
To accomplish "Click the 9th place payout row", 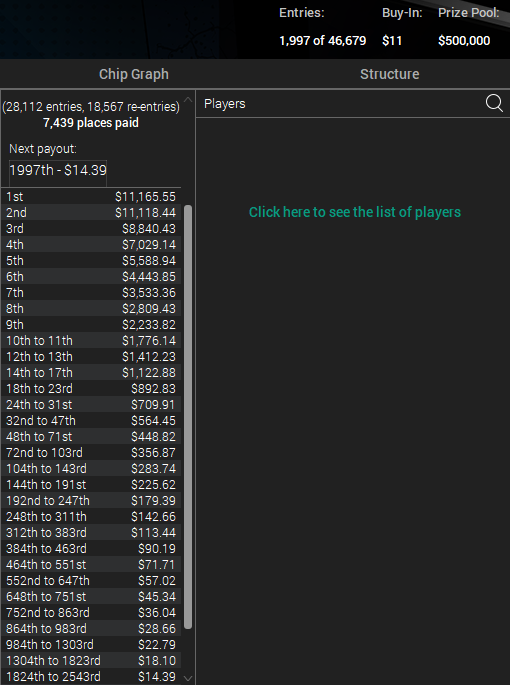I will (91, 325).
